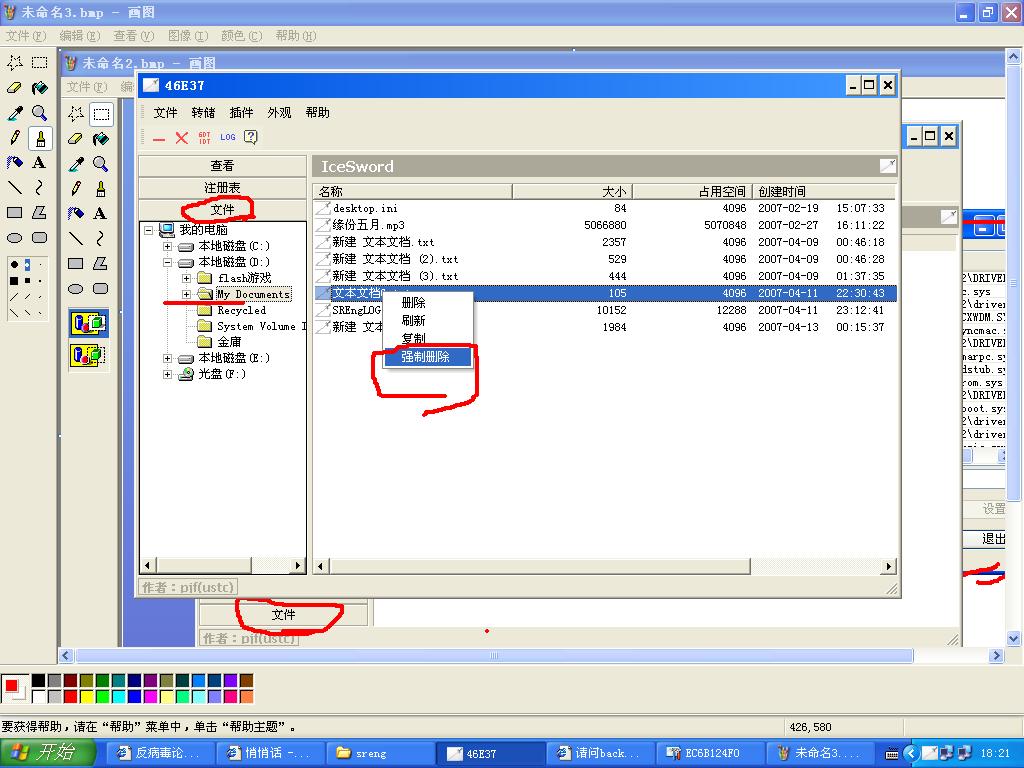1024x768 pixels.
Task: Switch to EC6B124F0 taskbar item
Action: pos(709,753)
